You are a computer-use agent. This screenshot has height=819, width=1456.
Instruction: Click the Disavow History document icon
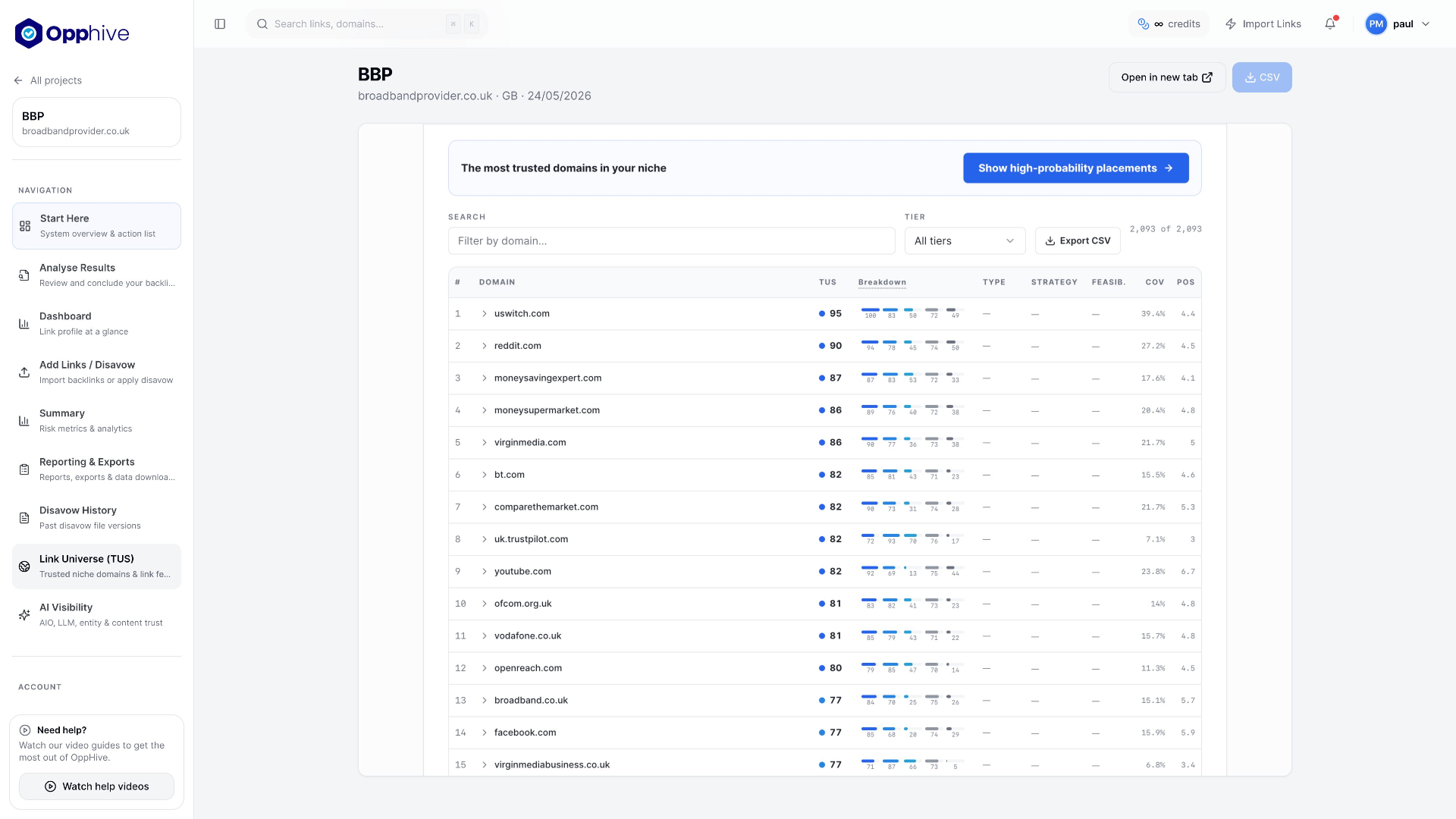[x=24, y=518]
